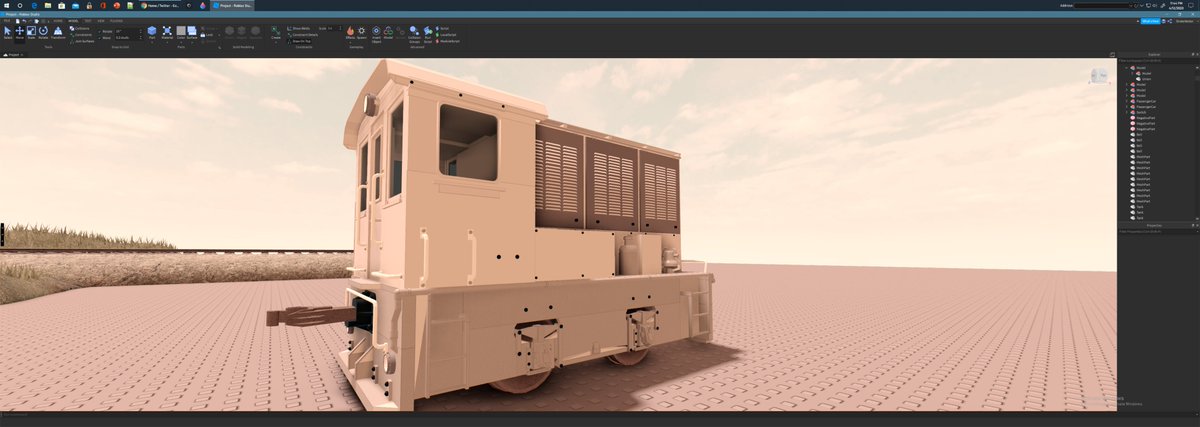
Task: Click the Negate solid modeling button
Action: (242, 33)
